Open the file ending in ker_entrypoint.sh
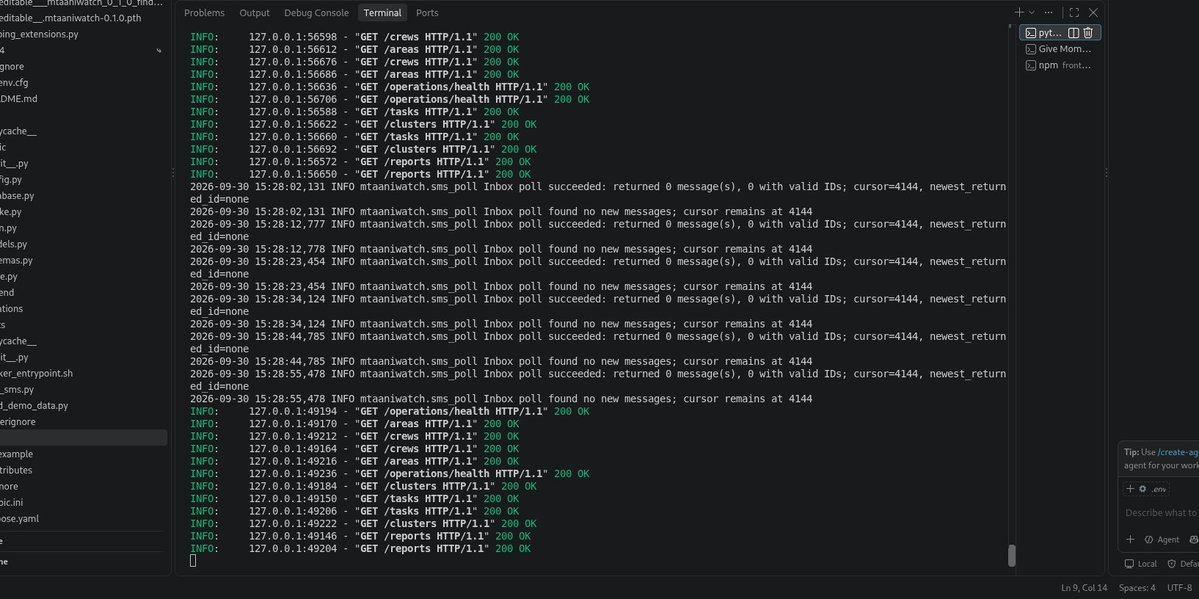 click(83, 373)
